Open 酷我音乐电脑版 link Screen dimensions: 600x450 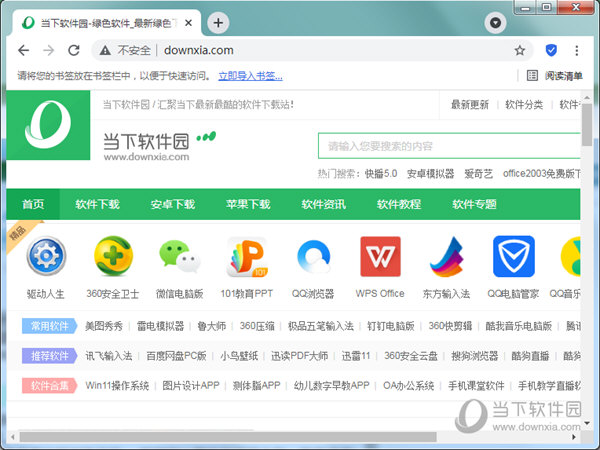click(519, 326)
